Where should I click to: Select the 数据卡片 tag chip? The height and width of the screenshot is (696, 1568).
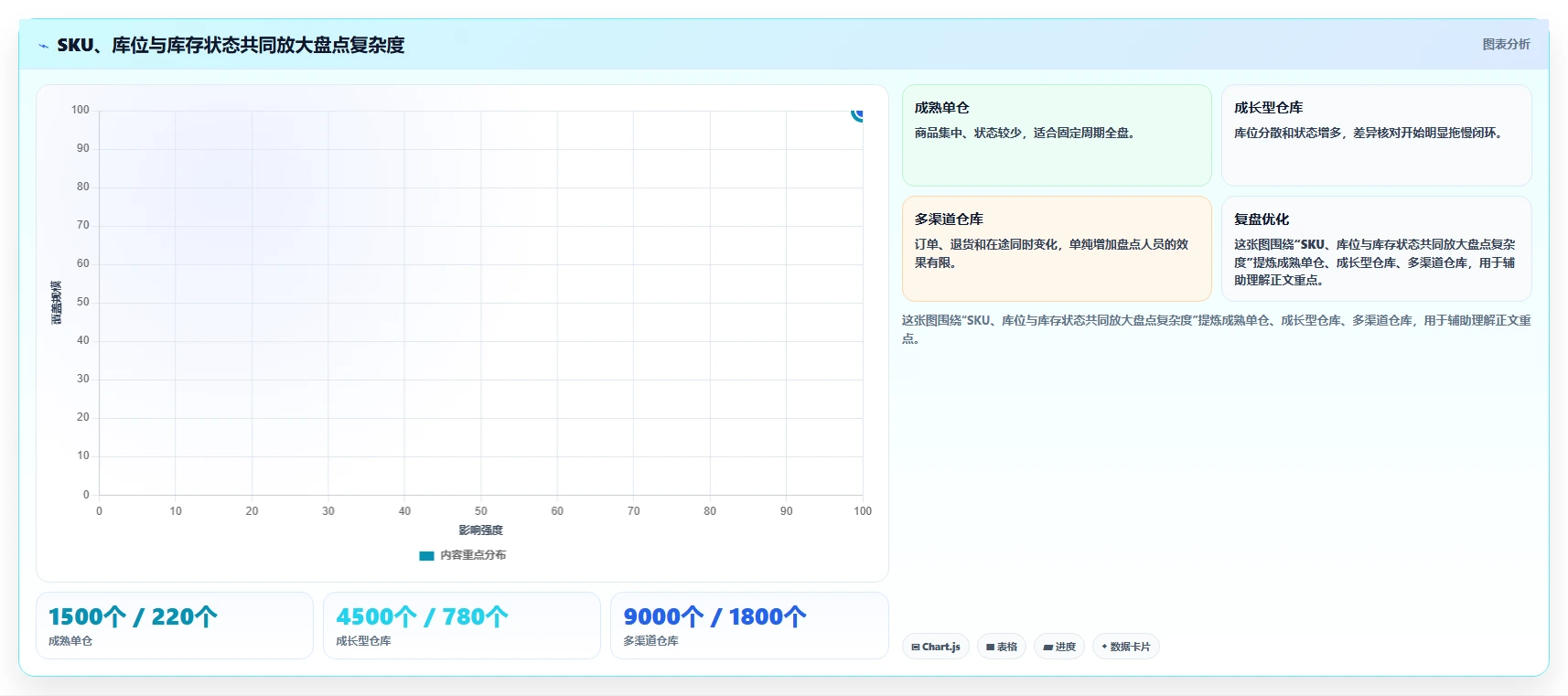tap(1126, 647)
